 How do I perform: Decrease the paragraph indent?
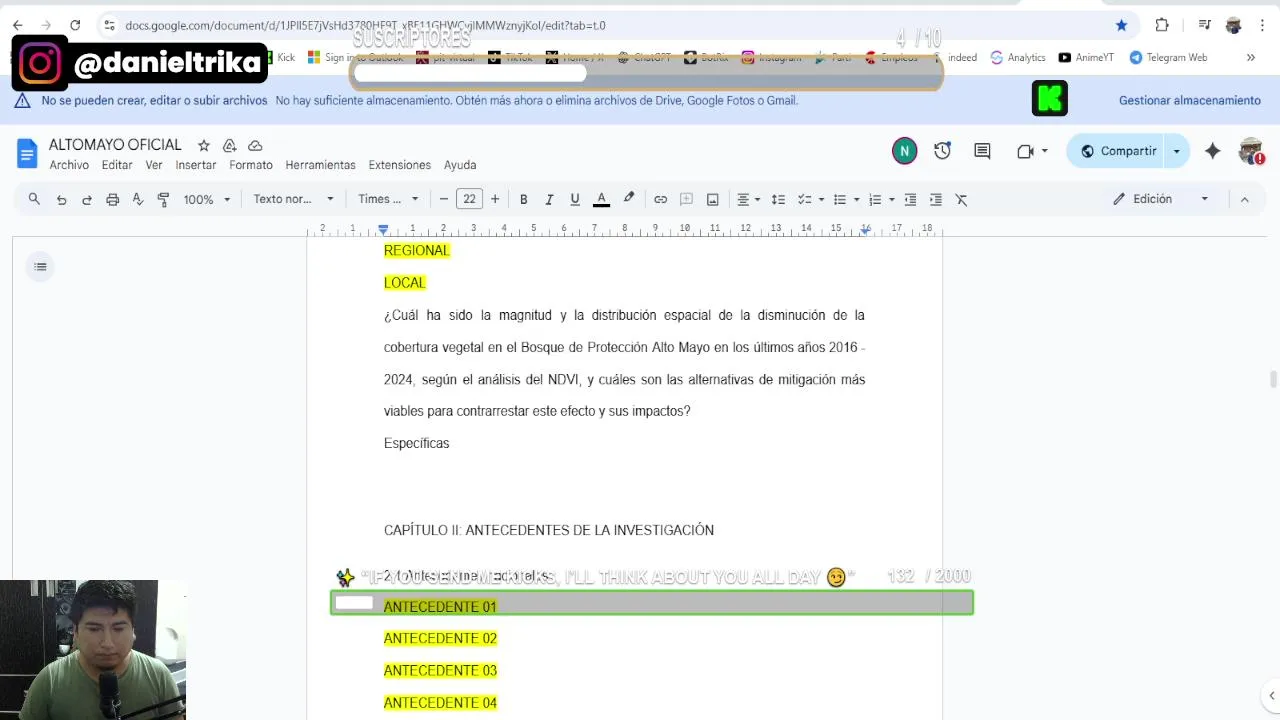pos(910,199)
